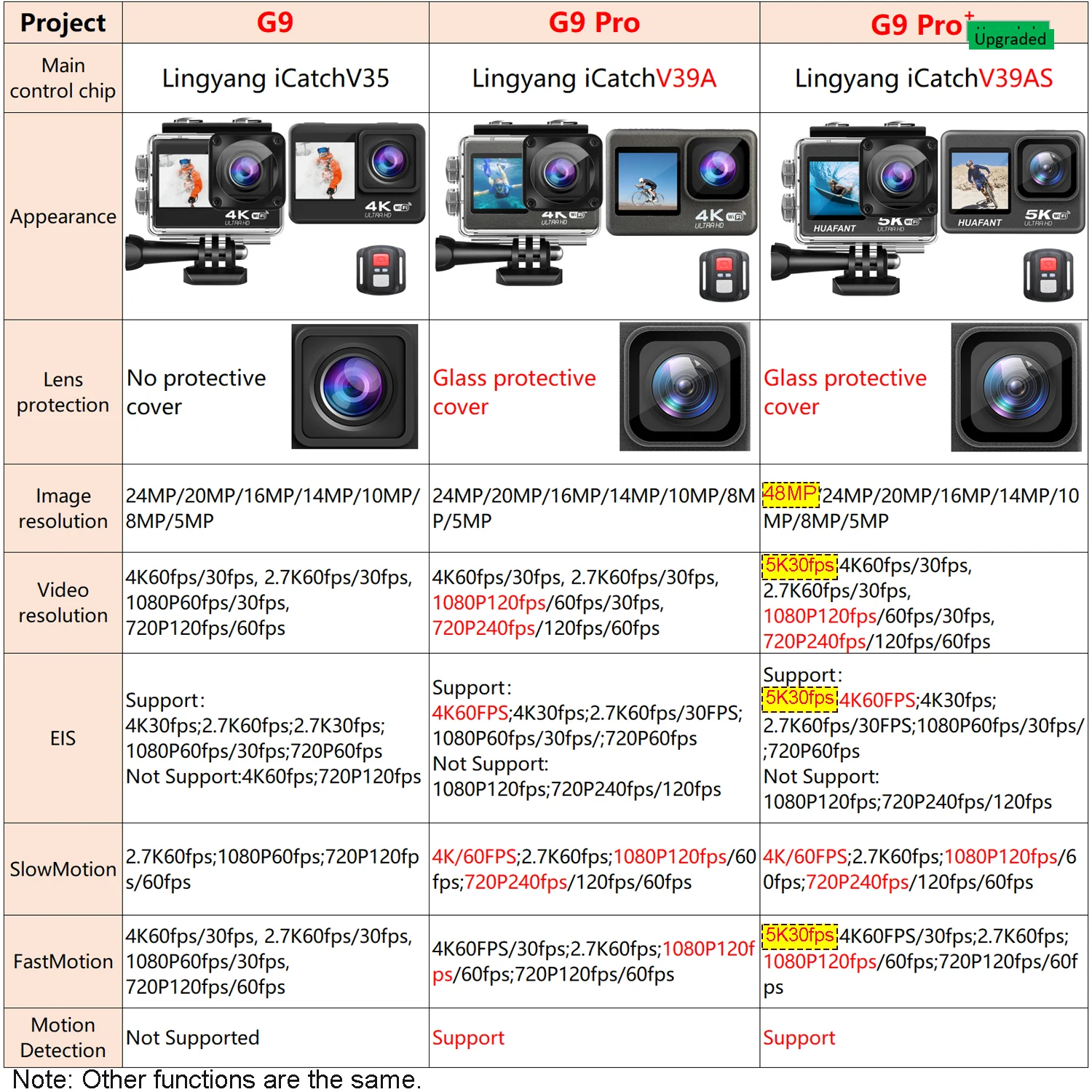Click the upgraded G9 Pro lens close-up photo
This screenshot has width=1092, height=1092.
click(x=1016, y=387)
